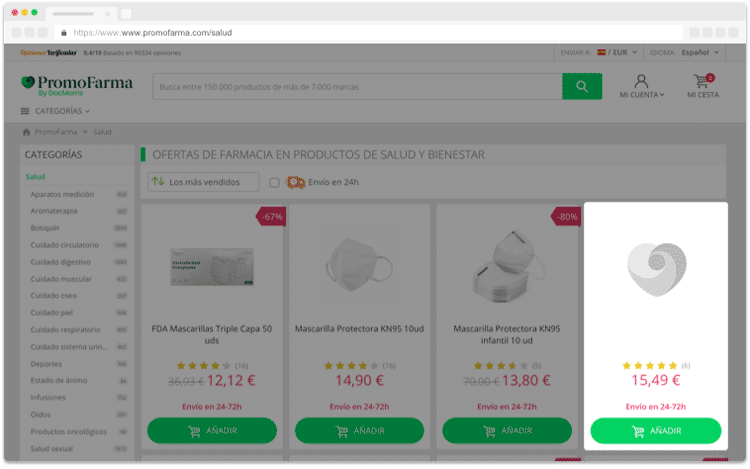Click the 12,12 € price

(x=231, y=381)
